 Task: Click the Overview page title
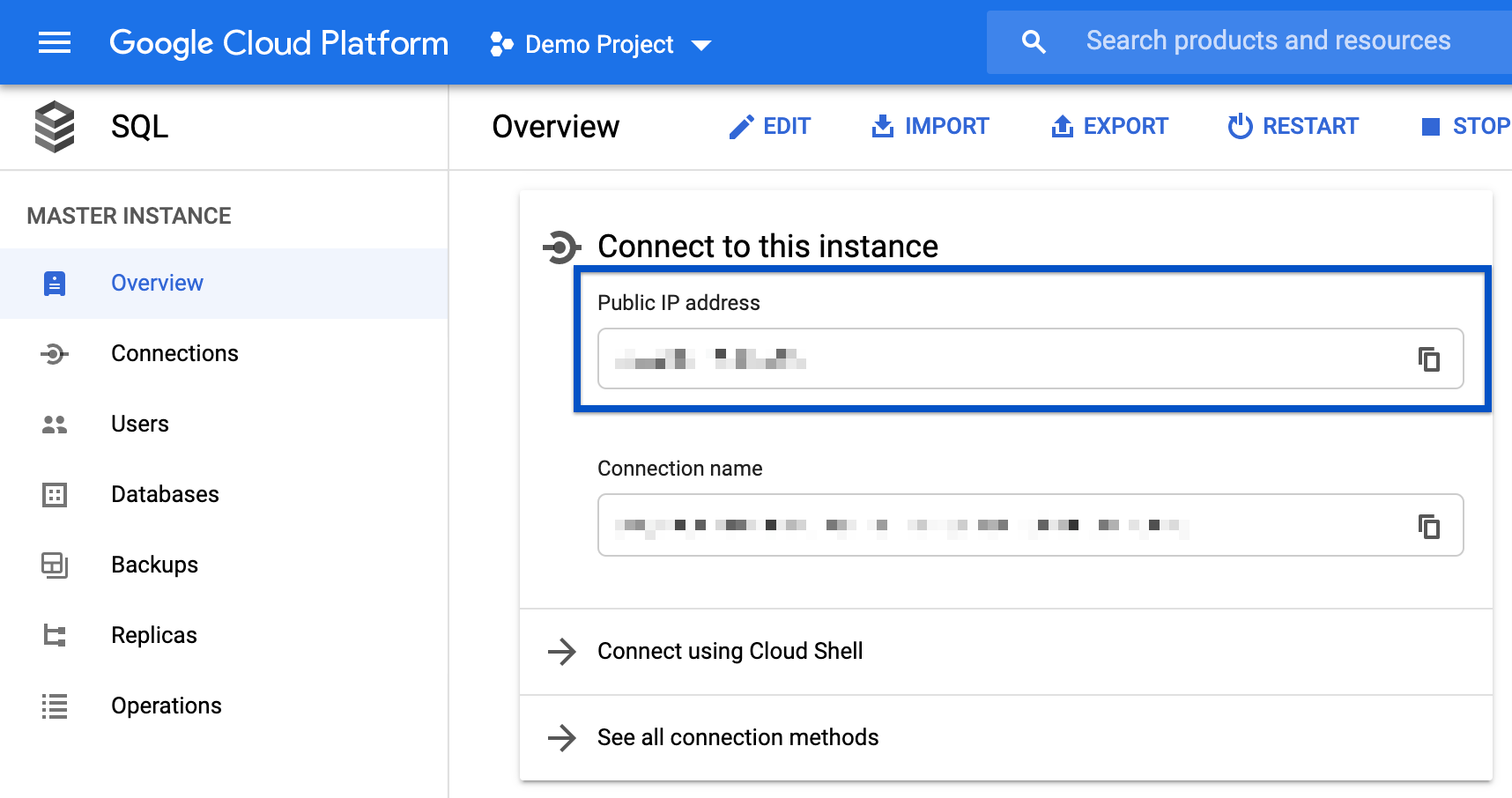pyautogui.click(x=556, y=127)
